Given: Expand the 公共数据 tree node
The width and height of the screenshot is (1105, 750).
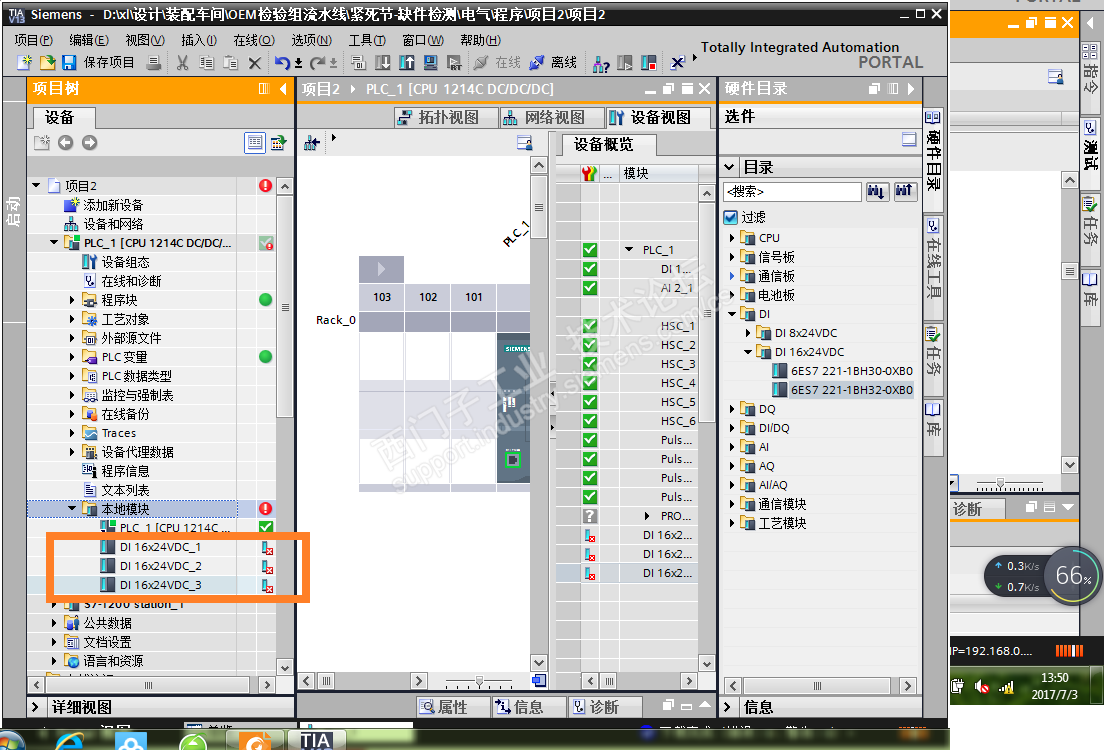Looking at the screenshot, I should (x=54, y=622).
